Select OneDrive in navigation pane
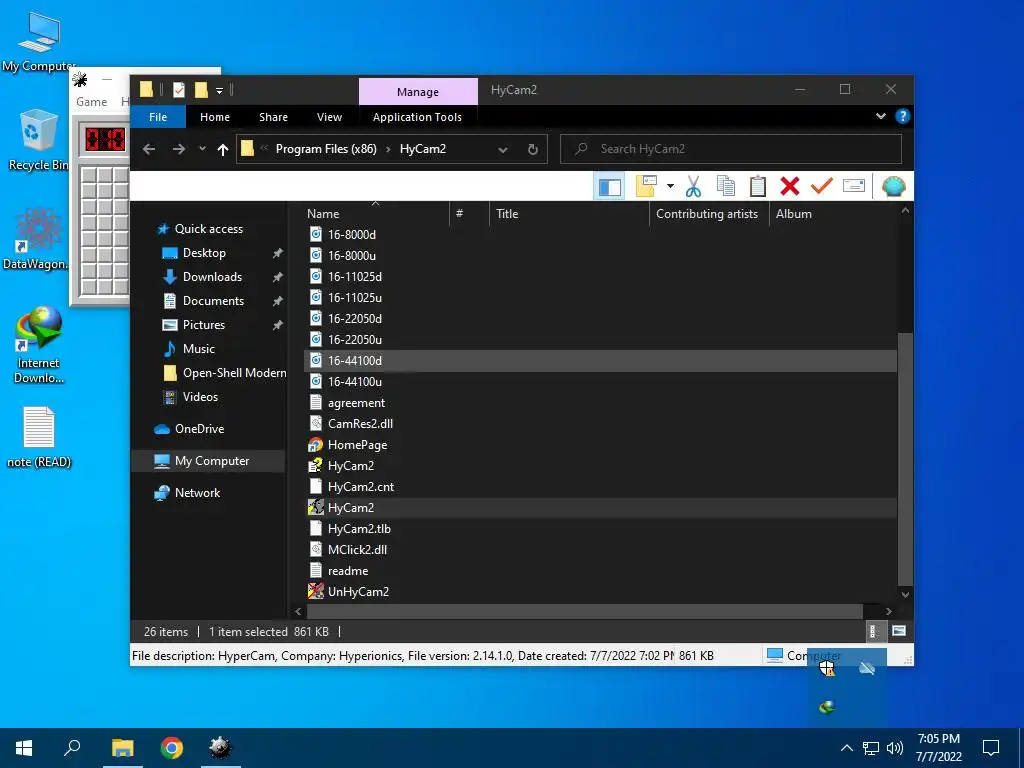1024x768 pixels. point(199,429)
